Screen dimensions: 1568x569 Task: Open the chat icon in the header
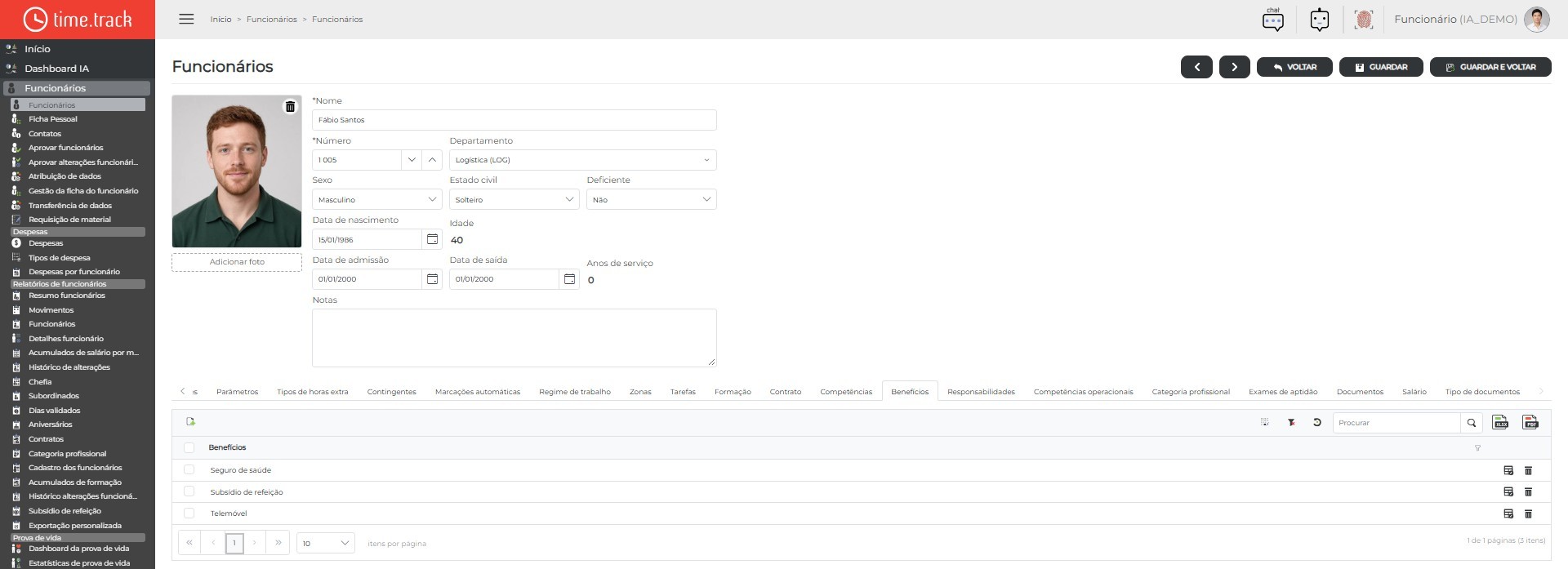click(x=1272, y=19)
